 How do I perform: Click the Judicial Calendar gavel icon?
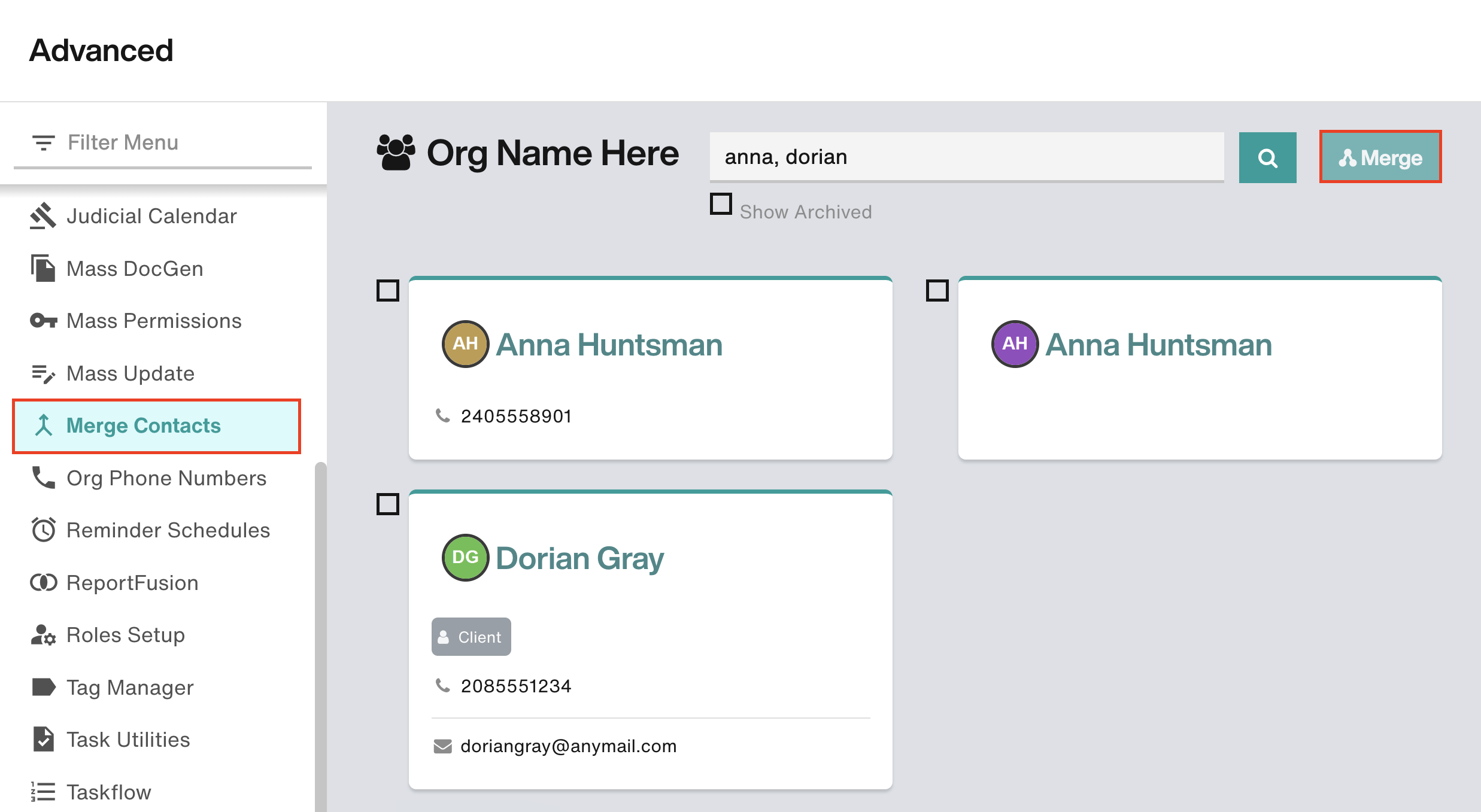pyautogui.click(x=43, y=216)
